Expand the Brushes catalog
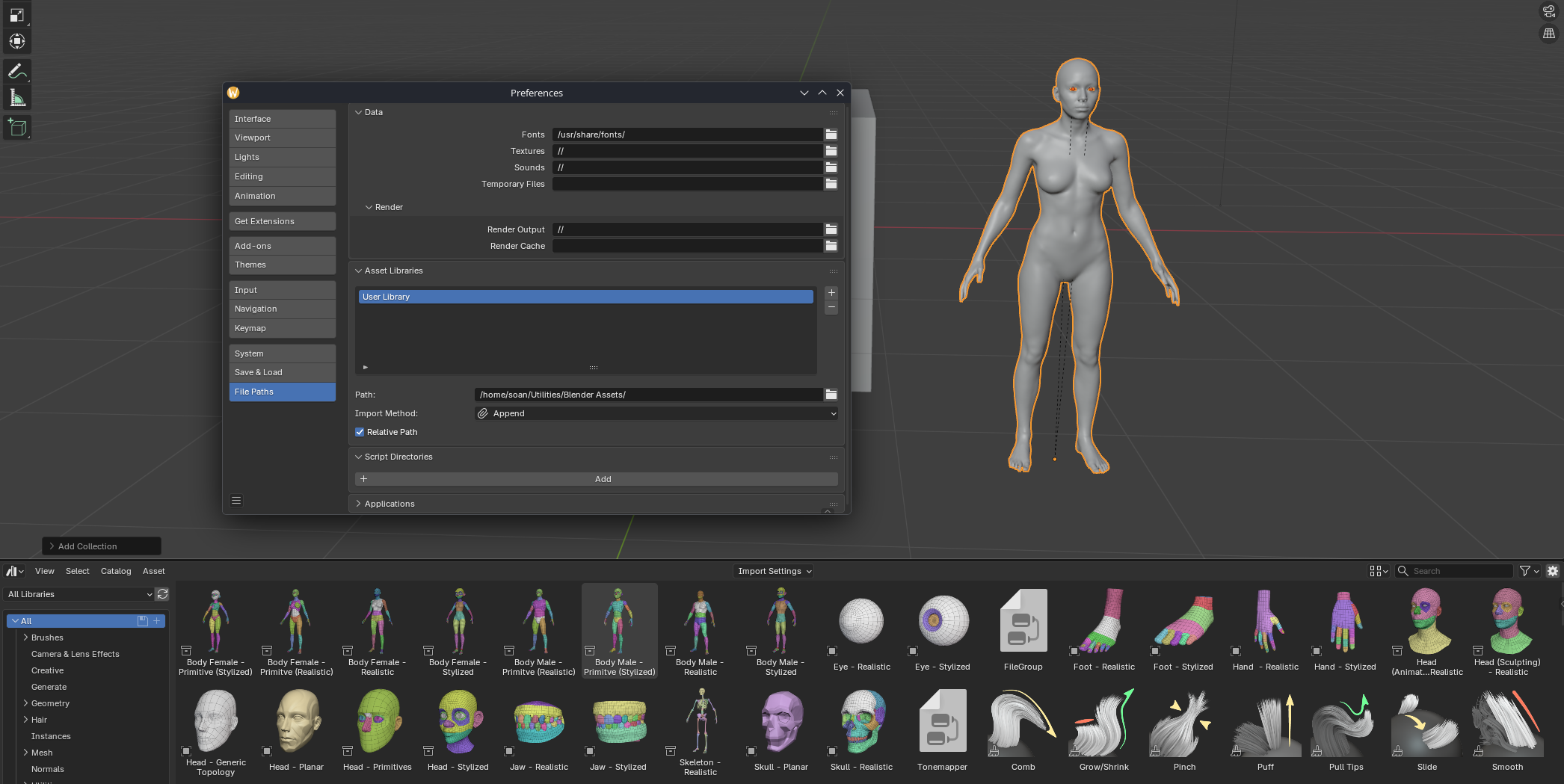 26,638
